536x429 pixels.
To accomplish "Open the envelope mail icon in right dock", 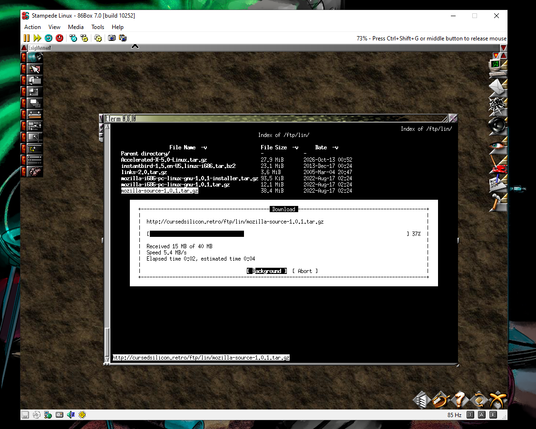I will tap(497, 87).
